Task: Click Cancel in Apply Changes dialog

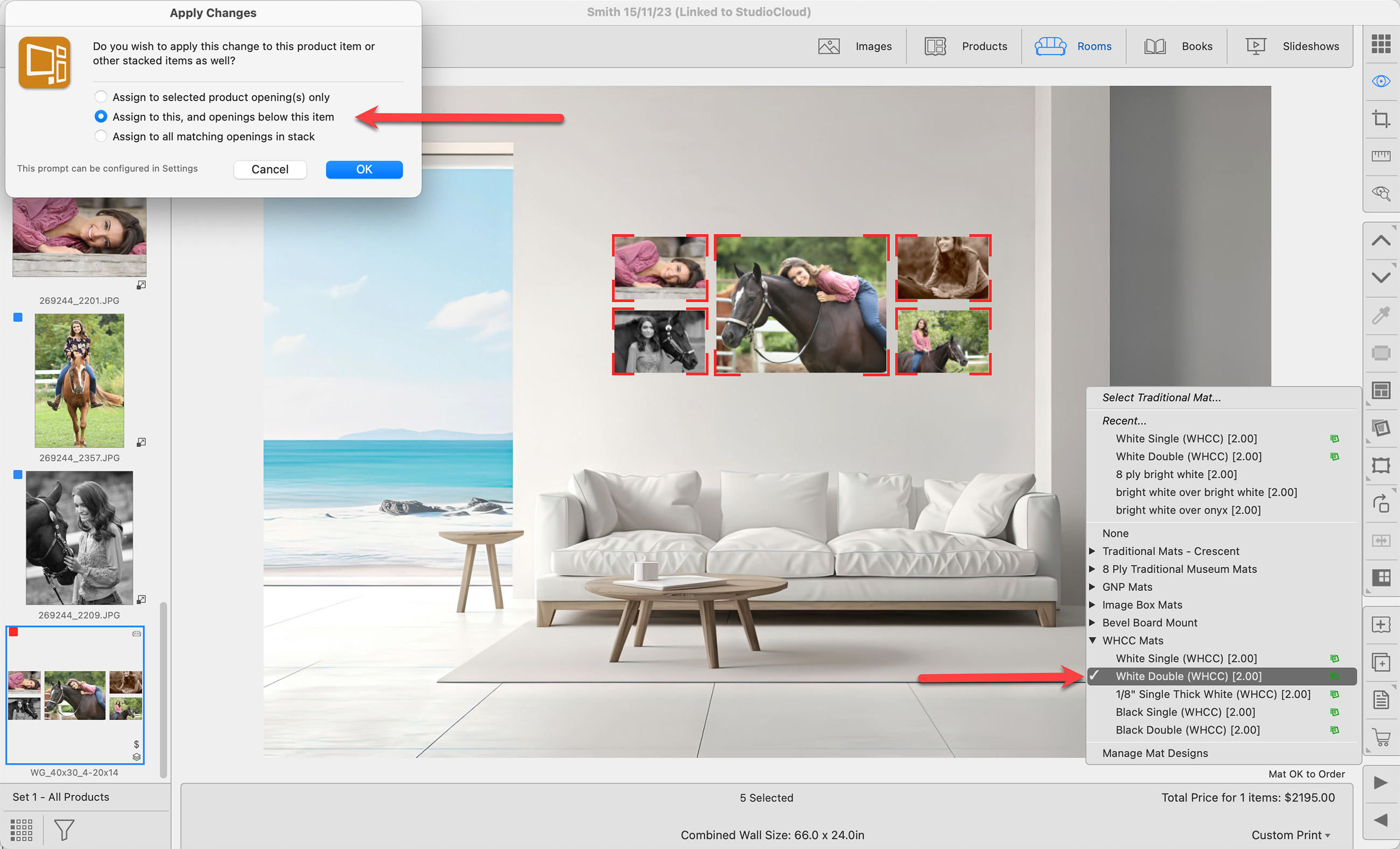Action: [x=270, y=169]
